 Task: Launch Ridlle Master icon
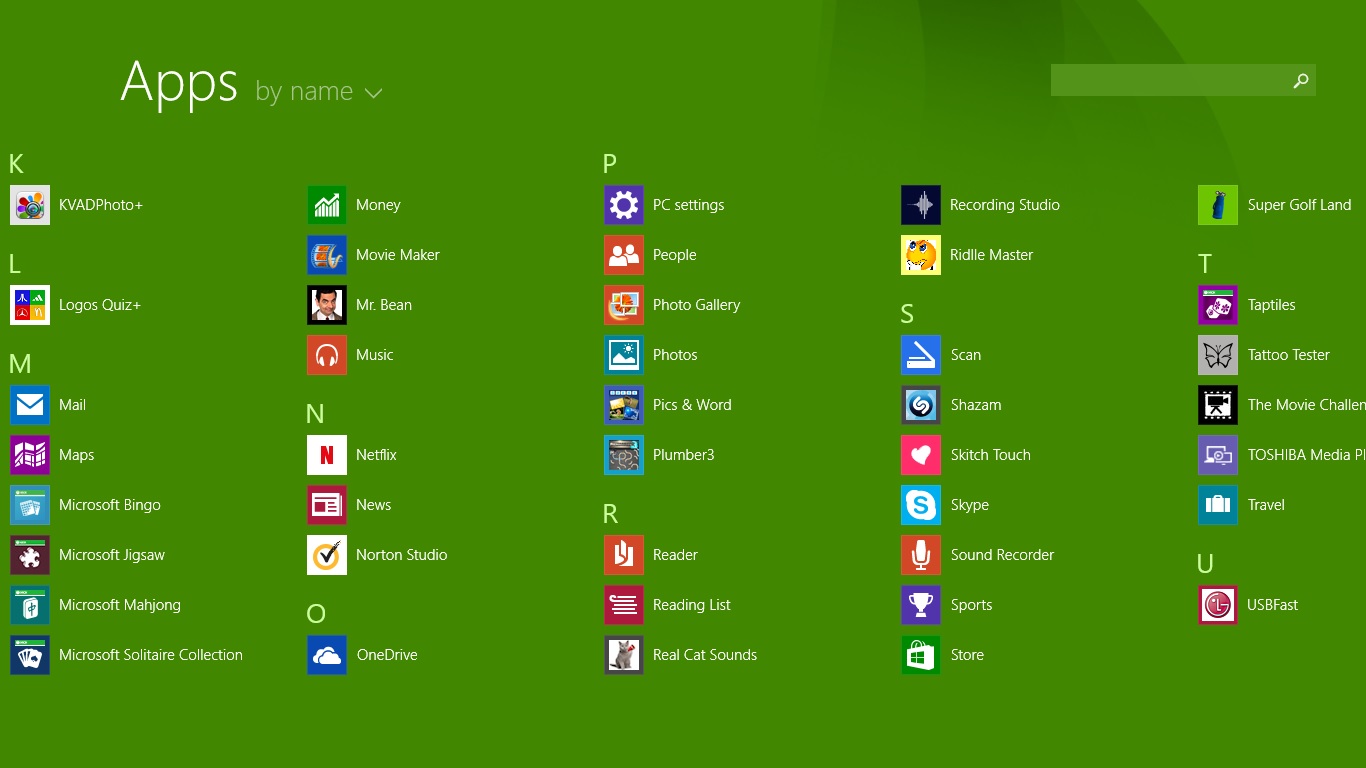(x=921, y=255)
